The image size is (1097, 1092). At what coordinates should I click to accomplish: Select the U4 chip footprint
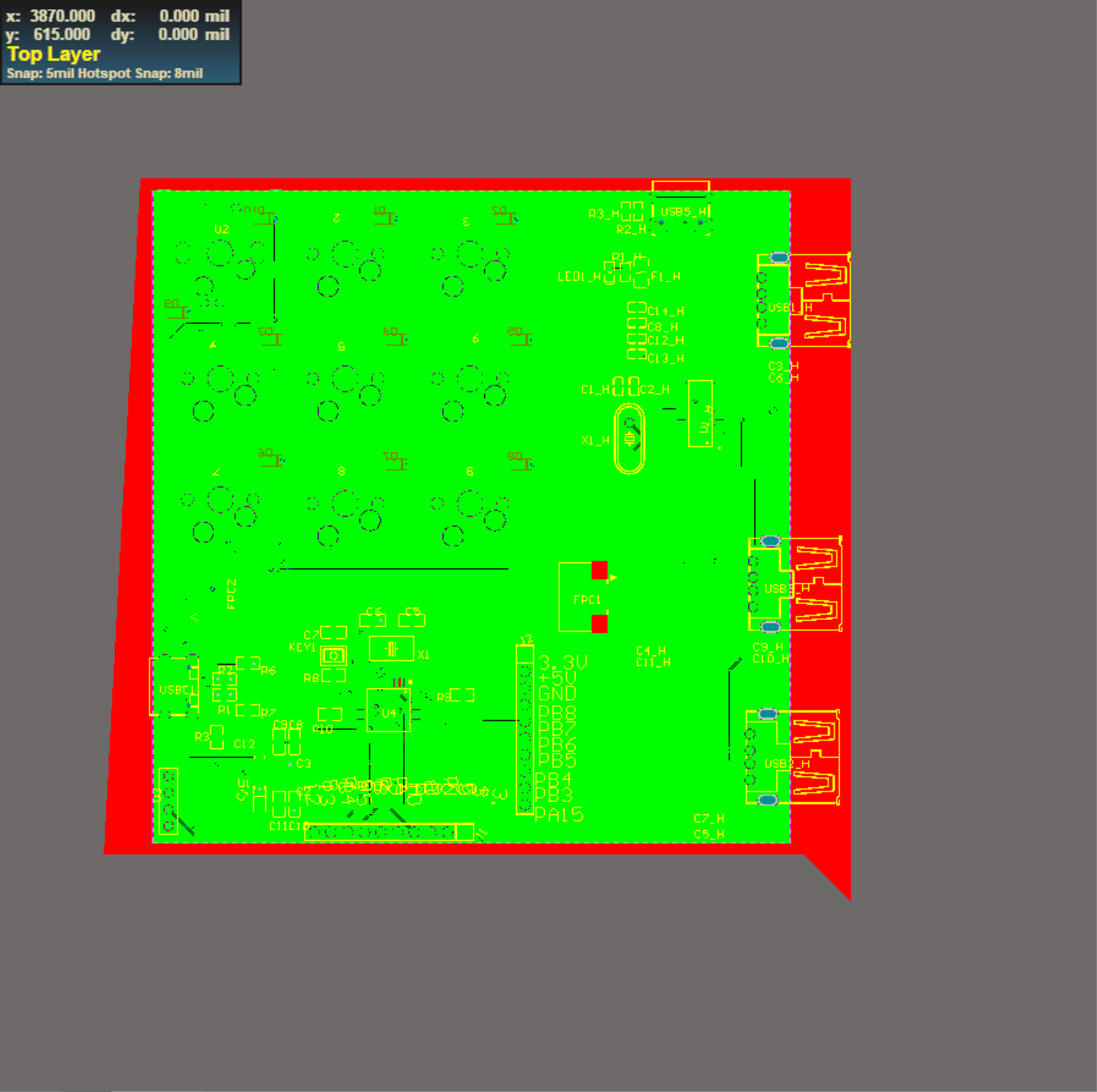(x=388, y=710)
